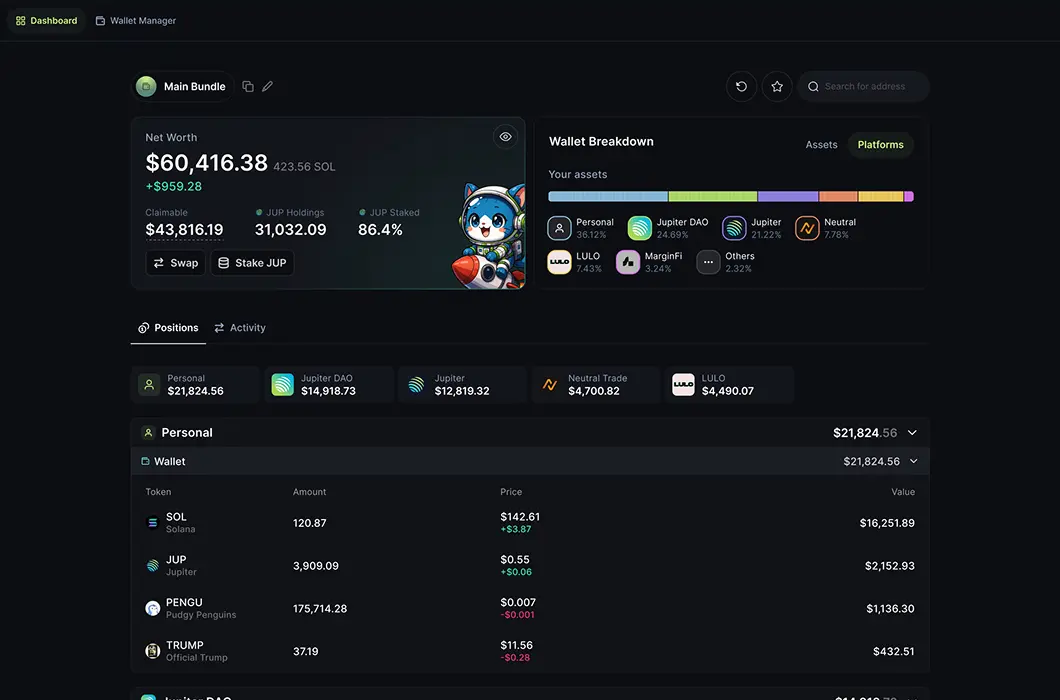Collapse the Personal section chevron
The width and height of the screenshot is (1060, 700).
pyautogui.click(x=911, y=432)
